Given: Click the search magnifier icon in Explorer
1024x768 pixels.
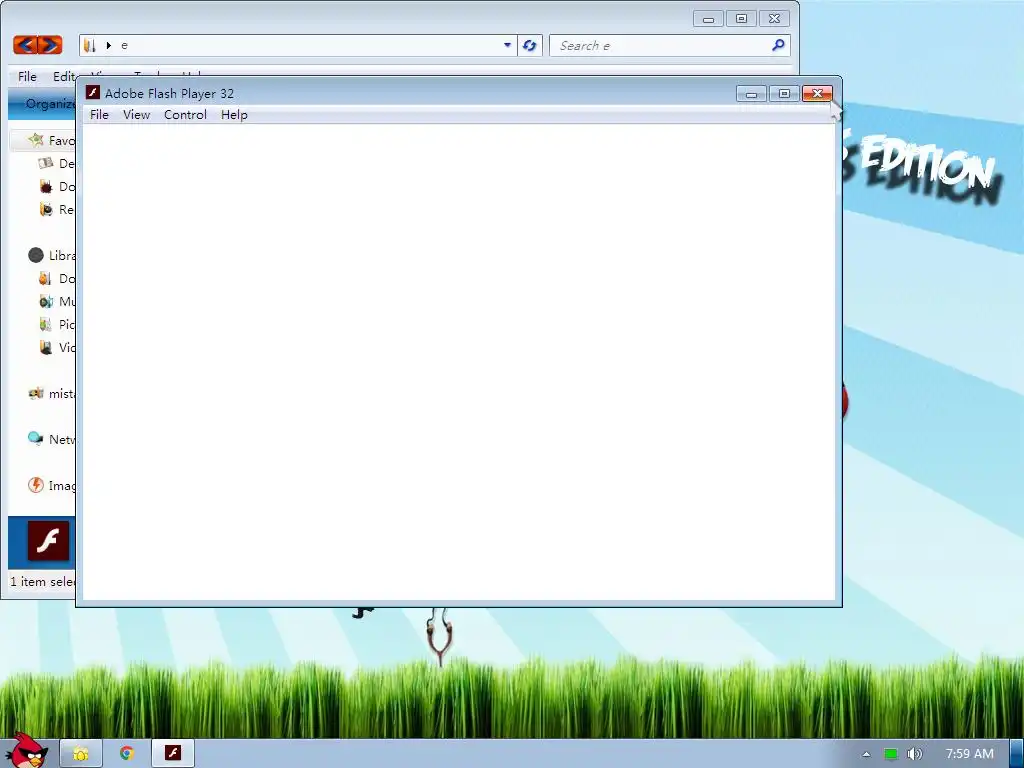Looking at the screenshot, I should click(x=778, y=45).
